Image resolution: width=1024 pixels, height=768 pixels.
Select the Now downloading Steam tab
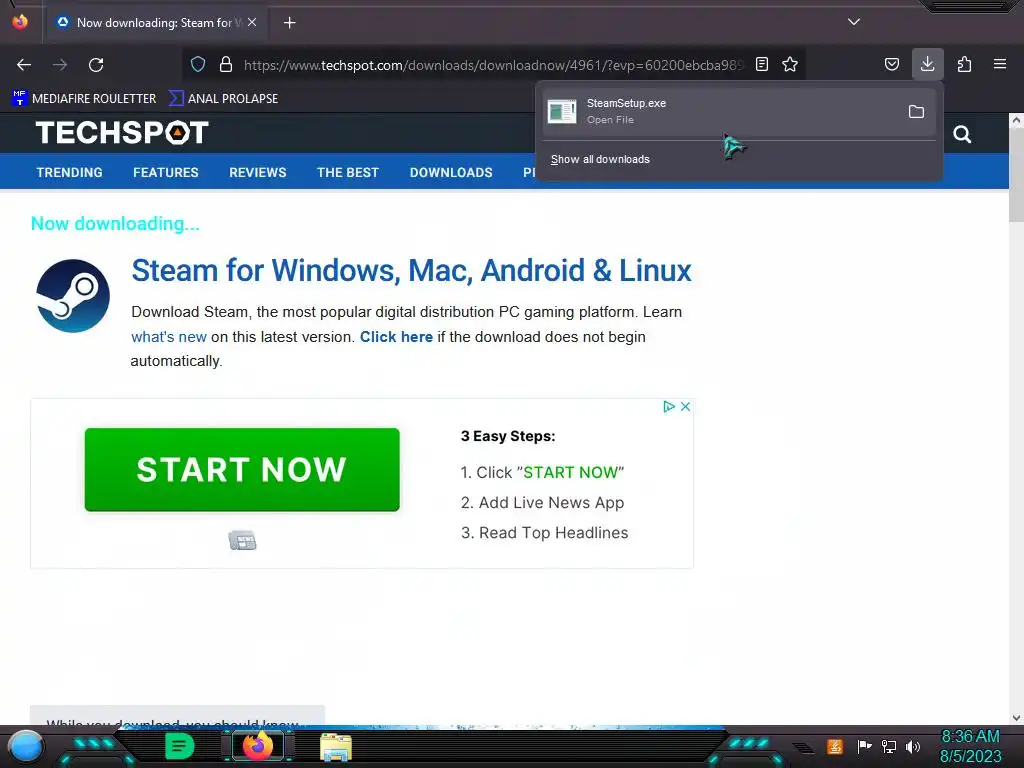pyautogui.click(x=157, y=23)
